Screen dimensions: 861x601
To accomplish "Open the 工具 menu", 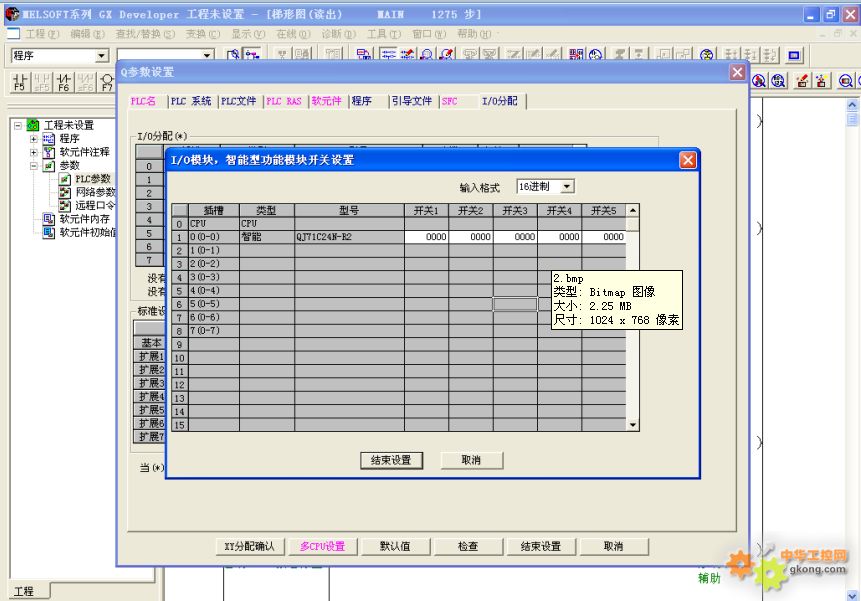I will click(x=384, y=34).
